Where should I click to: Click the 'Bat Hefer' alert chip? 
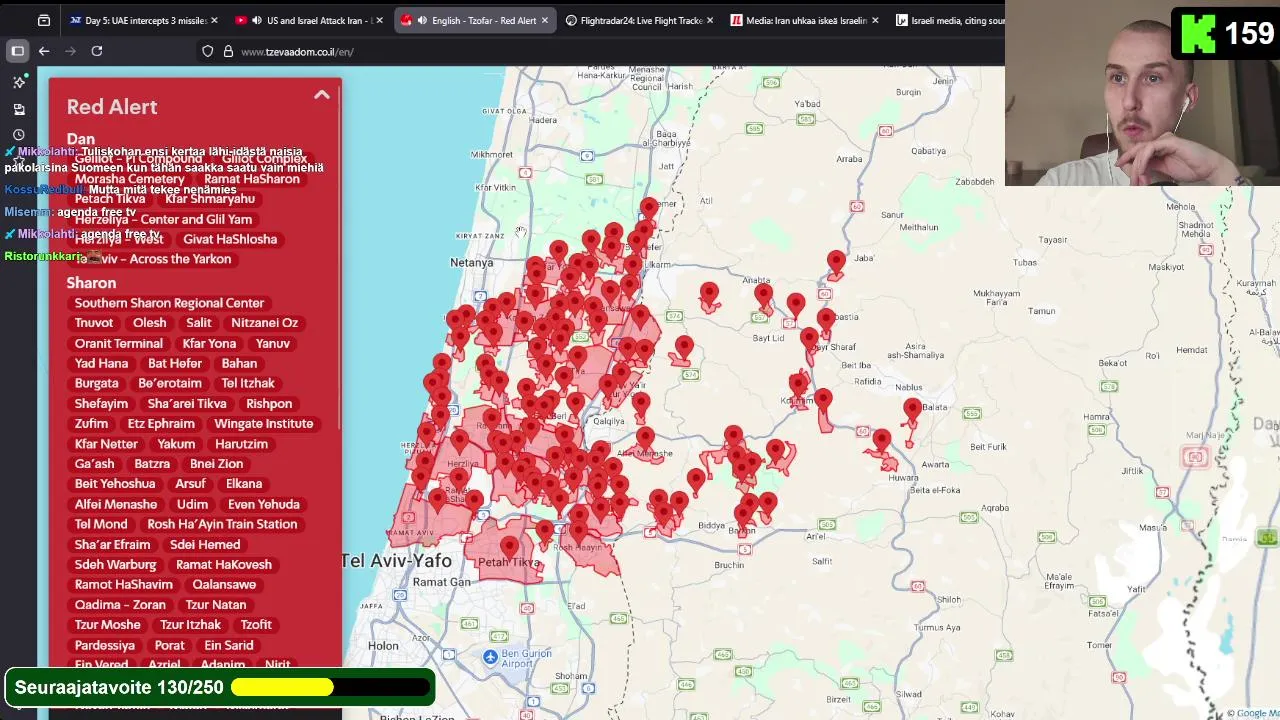[x=175, y=363]
